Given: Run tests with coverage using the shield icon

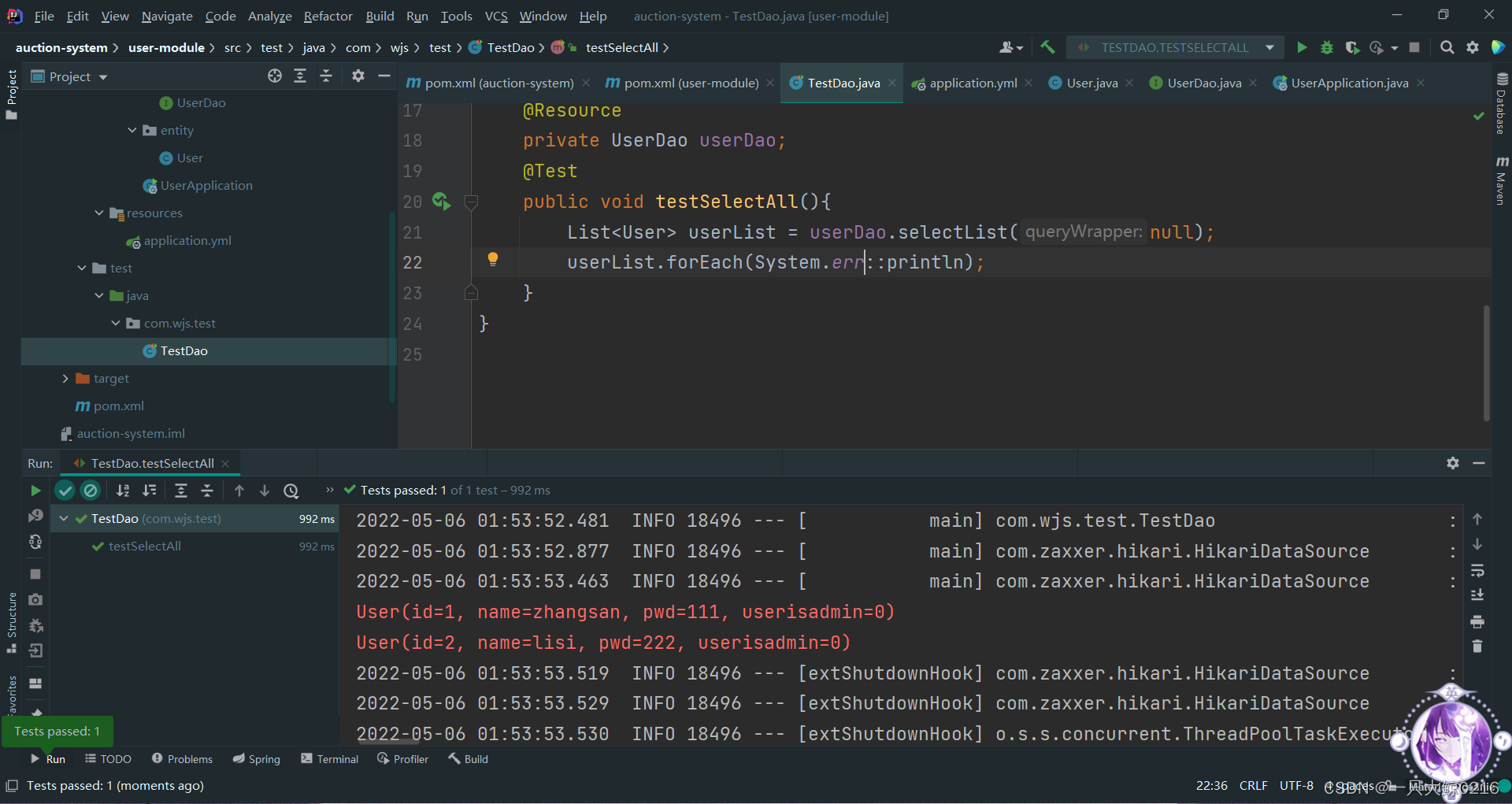Looking at the screenshot, I should [1353, 47].
